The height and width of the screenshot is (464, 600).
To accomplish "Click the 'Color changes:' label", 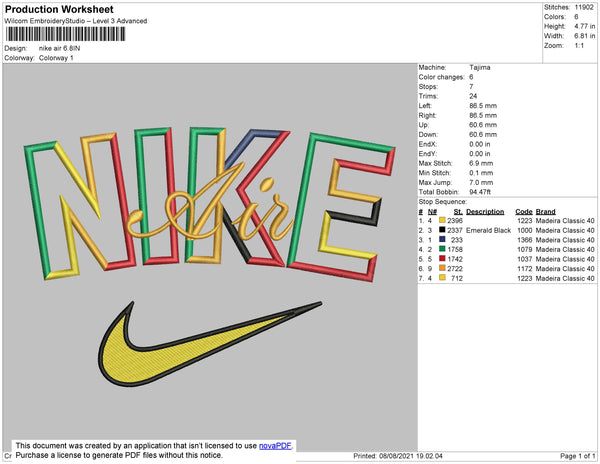I will click(441, 77).
